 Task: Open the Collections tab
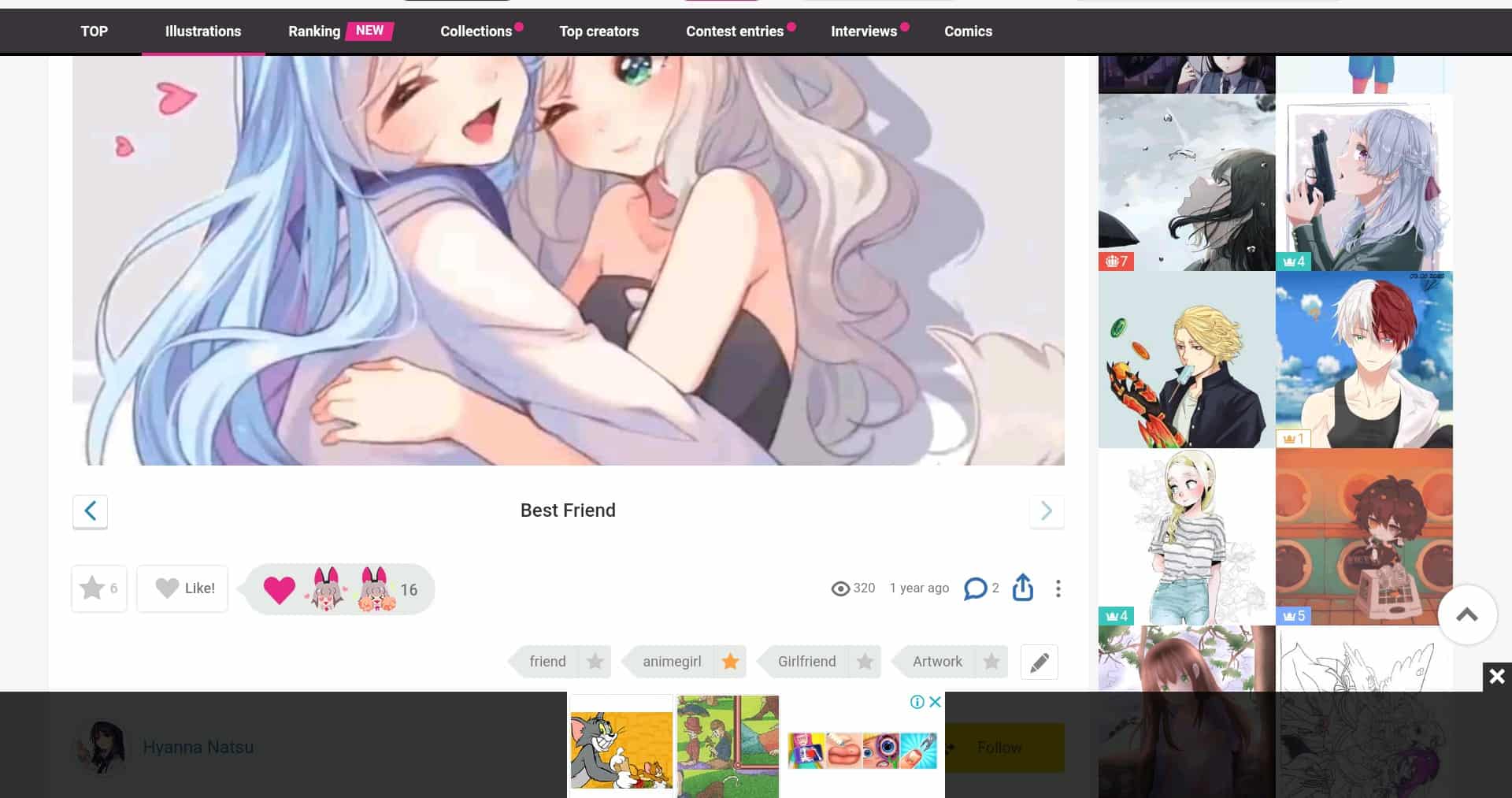pos(476,32)
